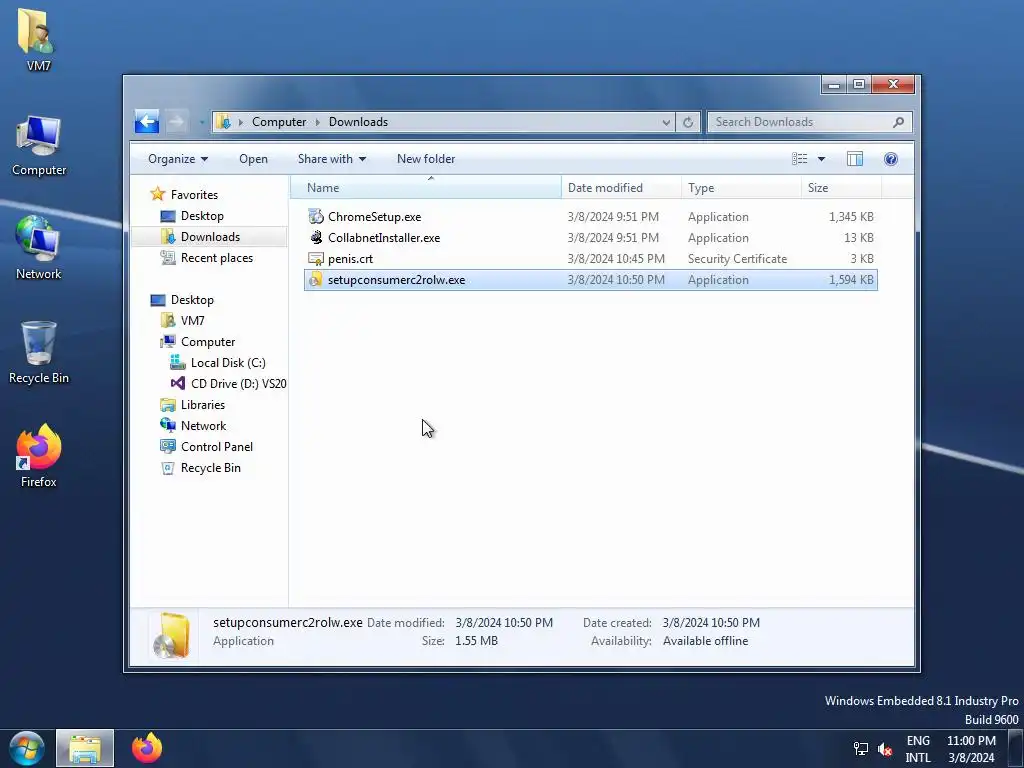Click the ENG INTL language indicator

pos(918,748)
